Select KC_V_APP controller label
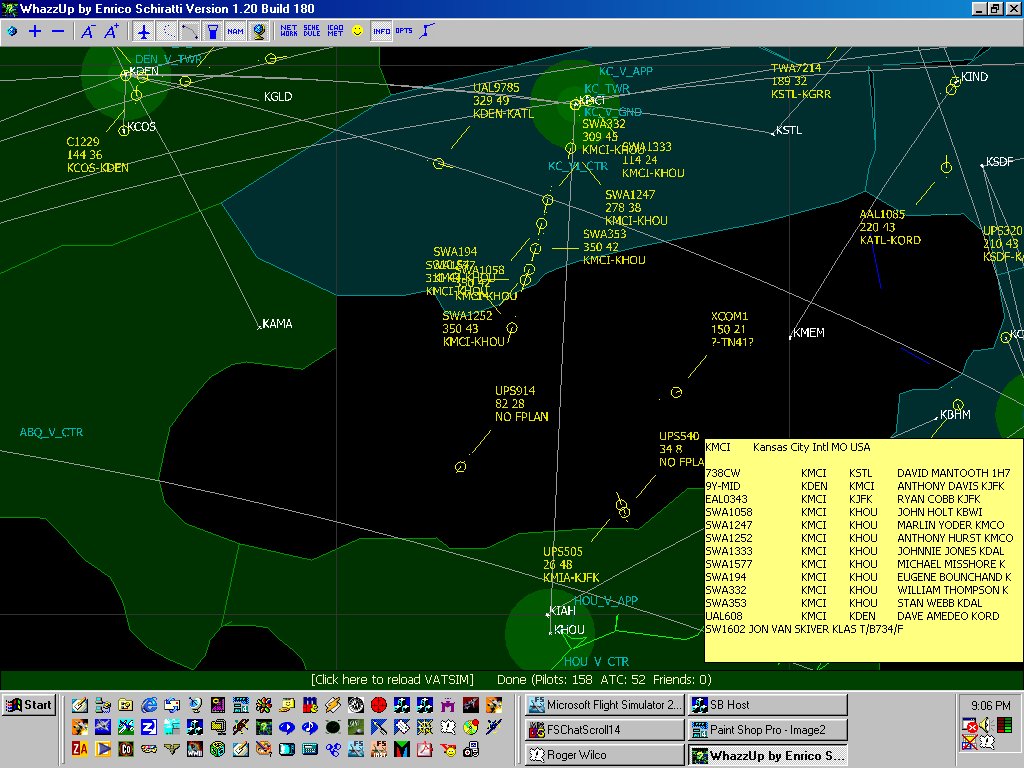Viewport: 1024px width, 768px height. [x=626, y=71]
